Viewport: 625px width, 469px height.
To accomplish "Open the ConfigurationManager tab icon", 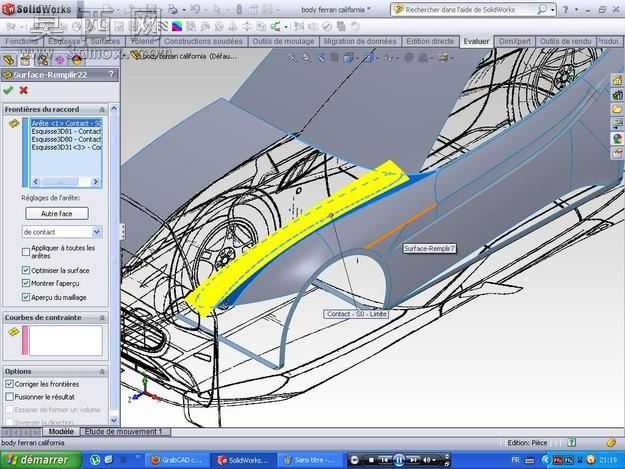I will click(42, 60).
